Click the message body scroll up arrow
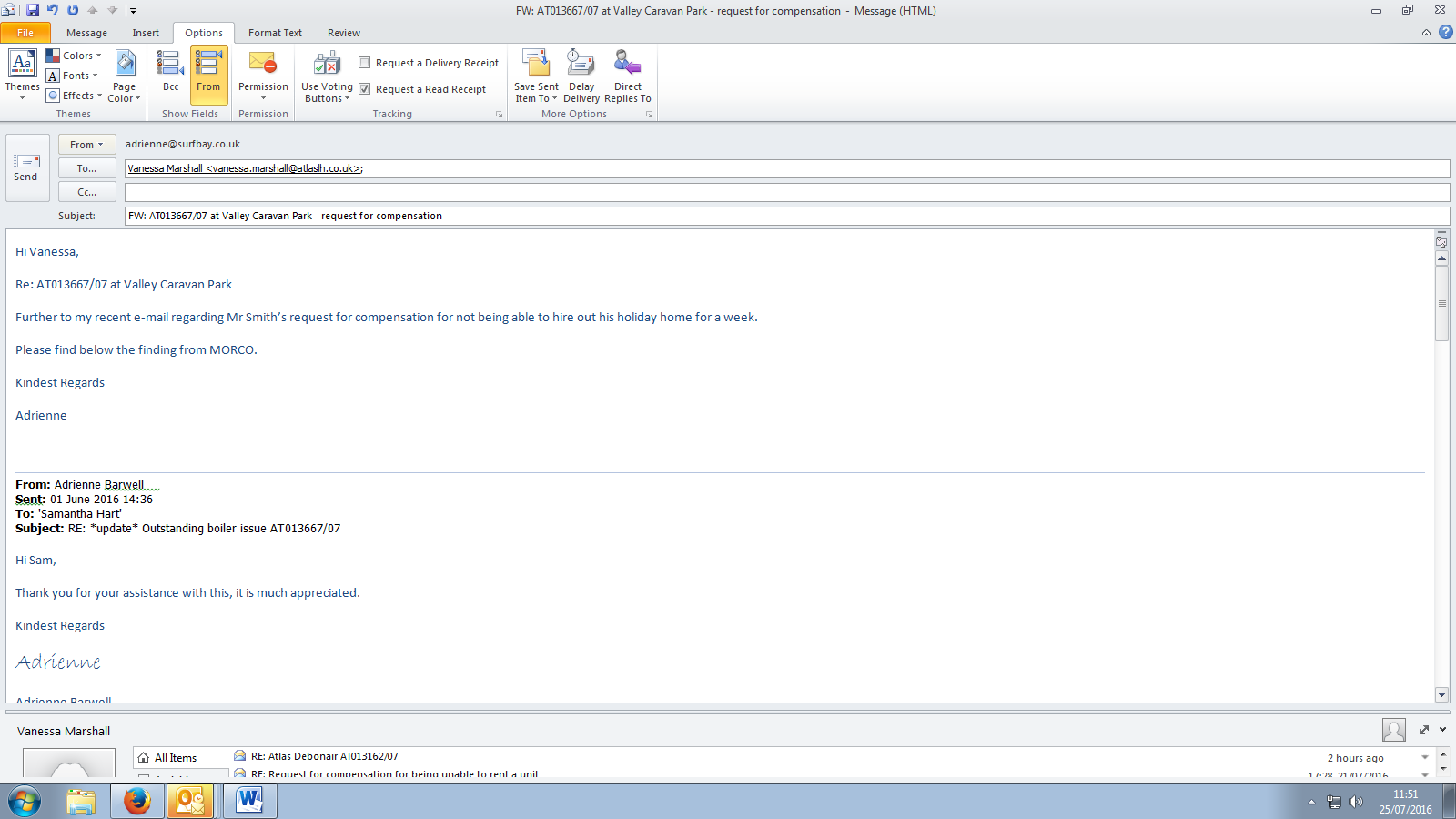This screenshot has height=819, width=1456. (x=1441, y=258)
